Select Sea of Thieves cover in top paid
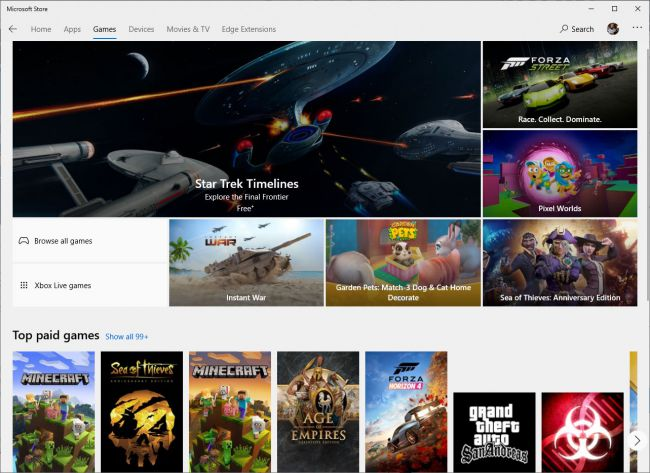The width and height of the screenshot is (650, 473). pos(142,412)
